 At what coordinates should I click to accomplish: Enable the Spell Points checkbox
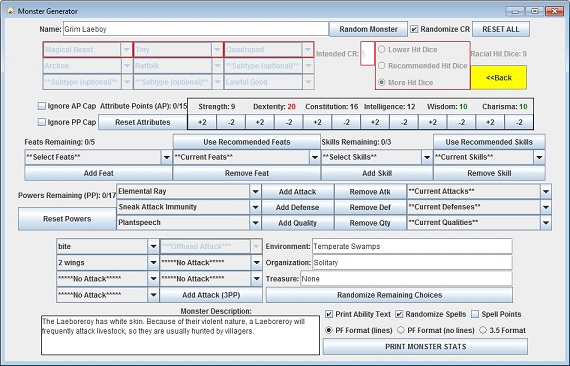(x=475, y=314)
